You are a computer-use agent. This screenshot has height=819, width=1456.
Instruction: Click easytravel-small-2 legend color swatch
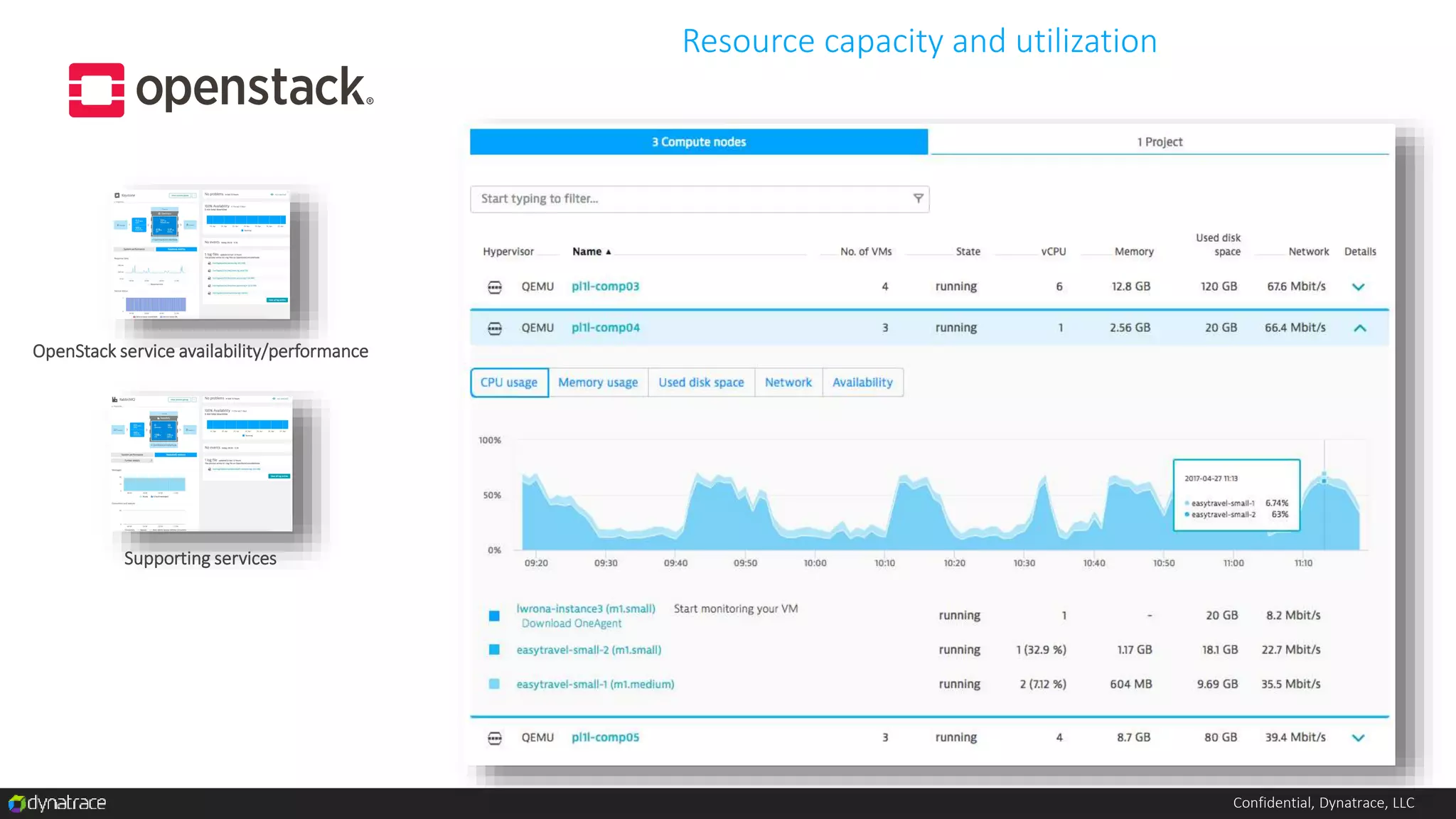tap(494, 650)
